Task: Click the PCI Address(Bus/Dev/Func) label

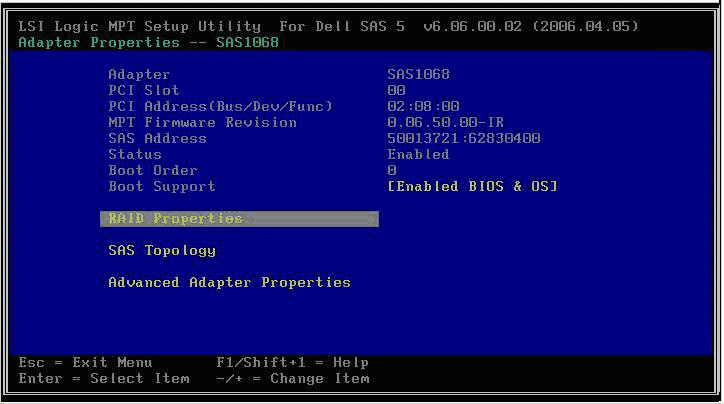Action: pyautogui.click(x=221, y=106)
